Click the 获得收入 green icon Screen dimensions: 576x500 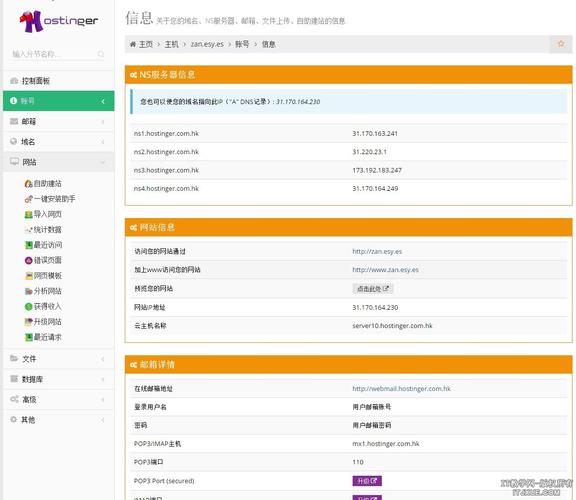pyautogui.click(x=29, y=306)
